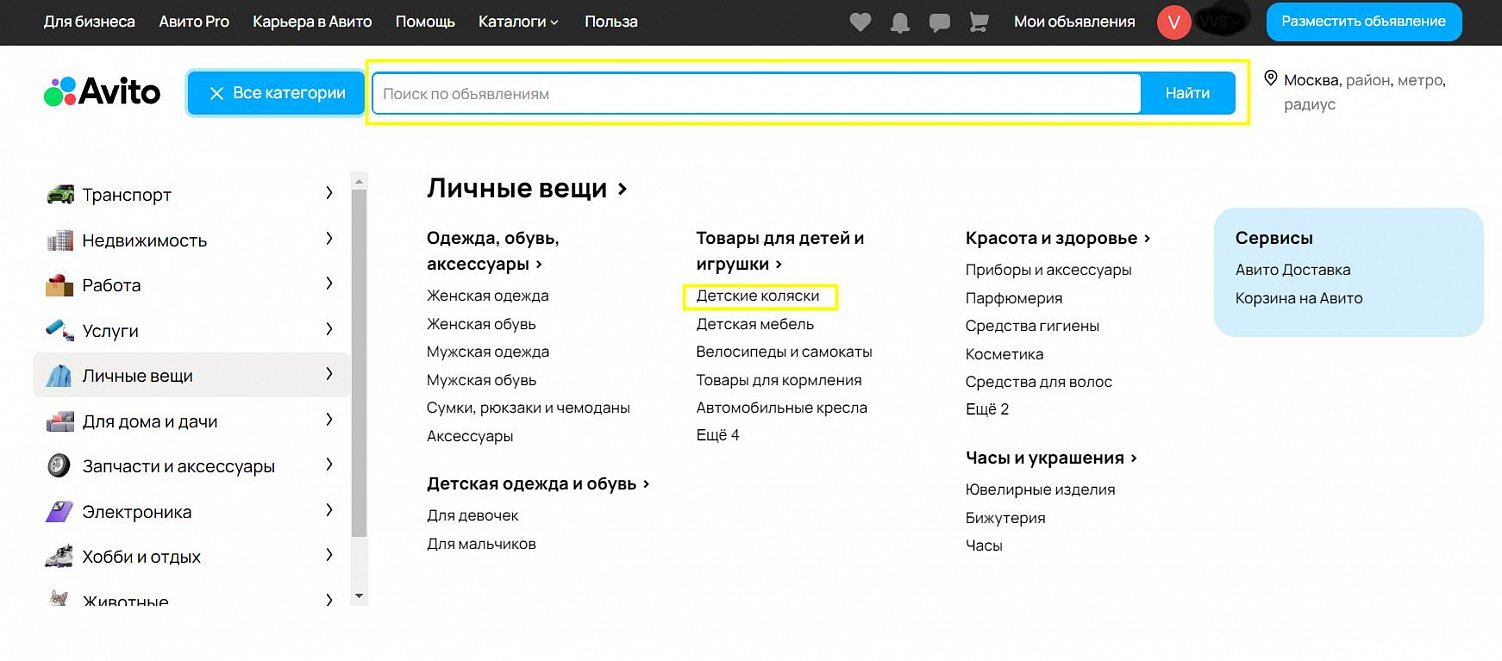Click the Транспорт car icon
Image resolution: width=1502 pixels, height=661 pixels.
click(x=60, y=194)
